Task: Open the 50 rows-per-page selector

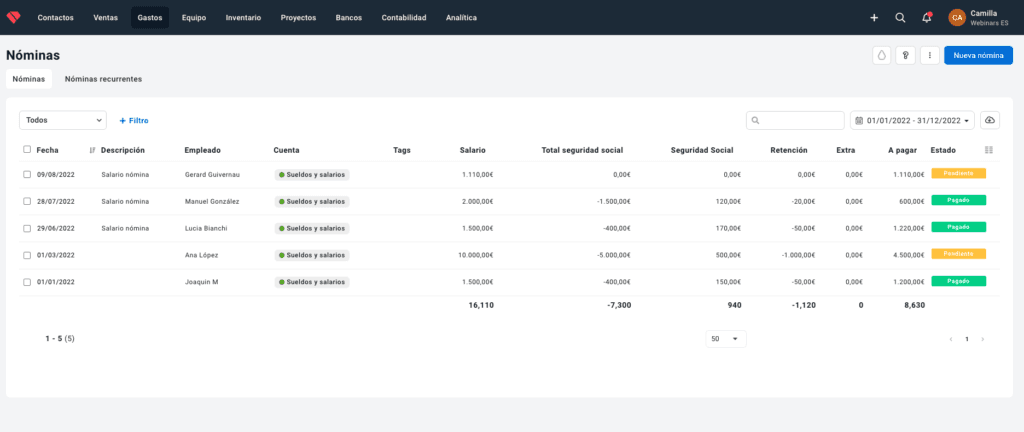Action: [726, 339]
